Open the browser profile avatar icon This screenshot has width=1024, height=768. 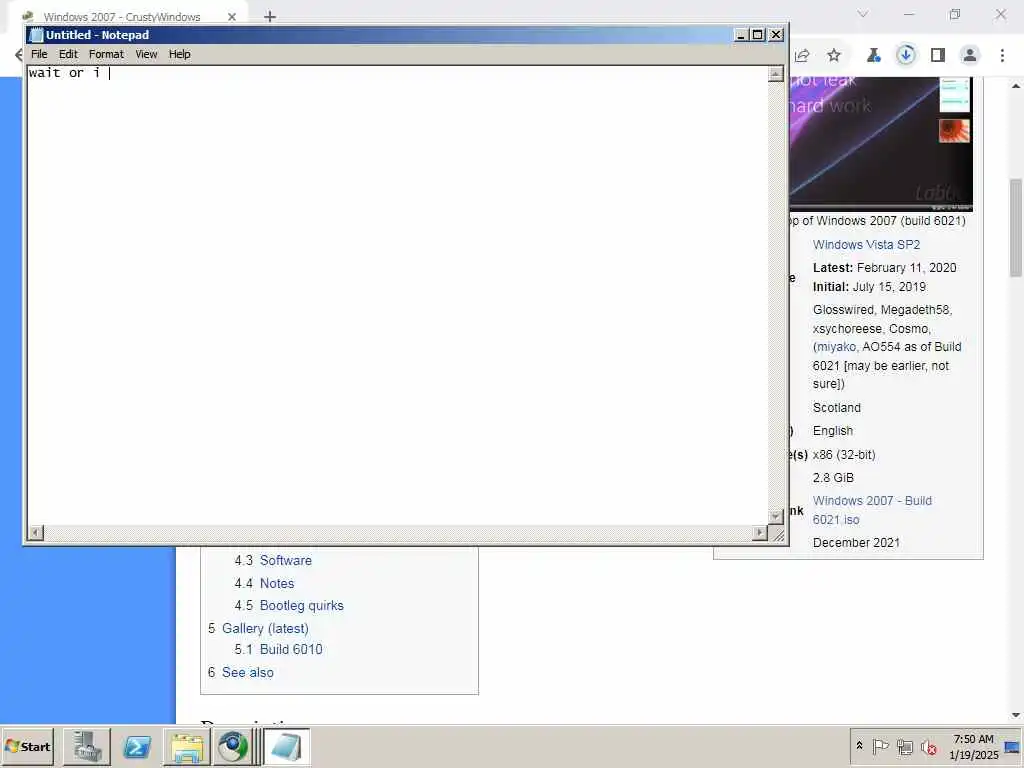[x=970, y=56]
